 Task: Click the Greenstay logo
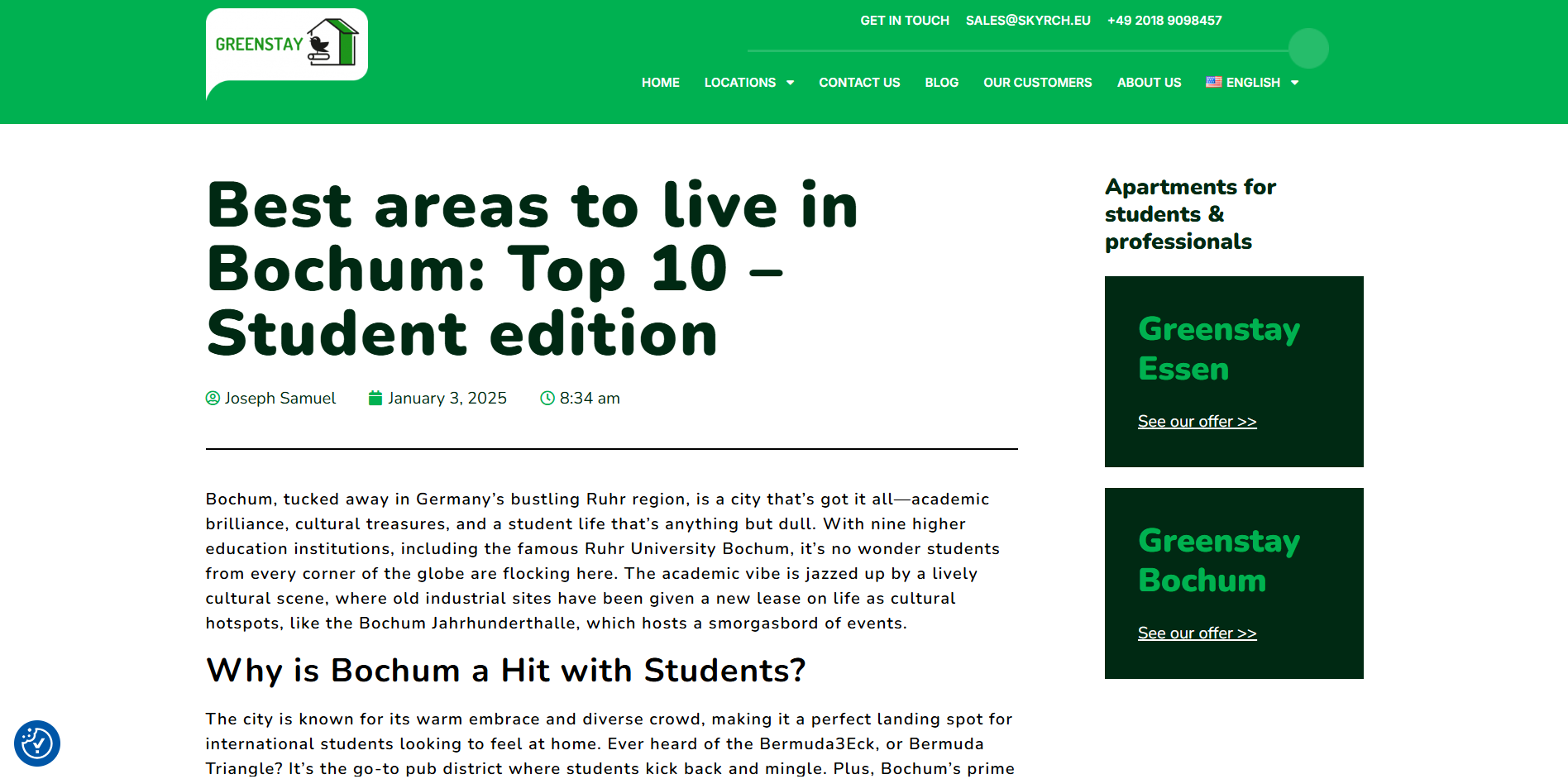pyautogui.click(x=286, y=45)
